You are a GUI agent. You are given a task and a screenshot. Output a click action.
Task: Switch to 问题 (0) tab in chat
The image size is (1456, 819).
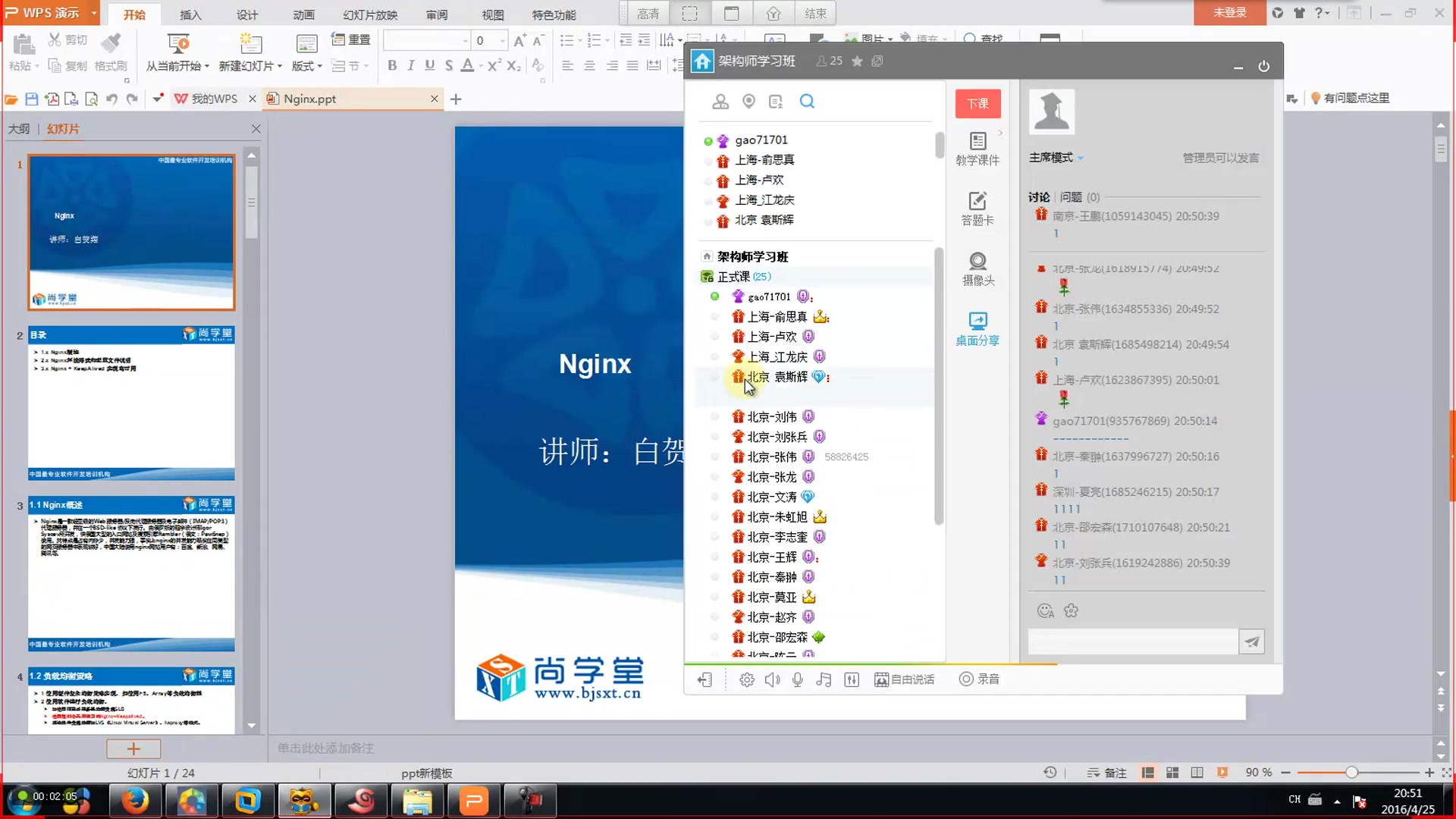[x=1080, y=197]
